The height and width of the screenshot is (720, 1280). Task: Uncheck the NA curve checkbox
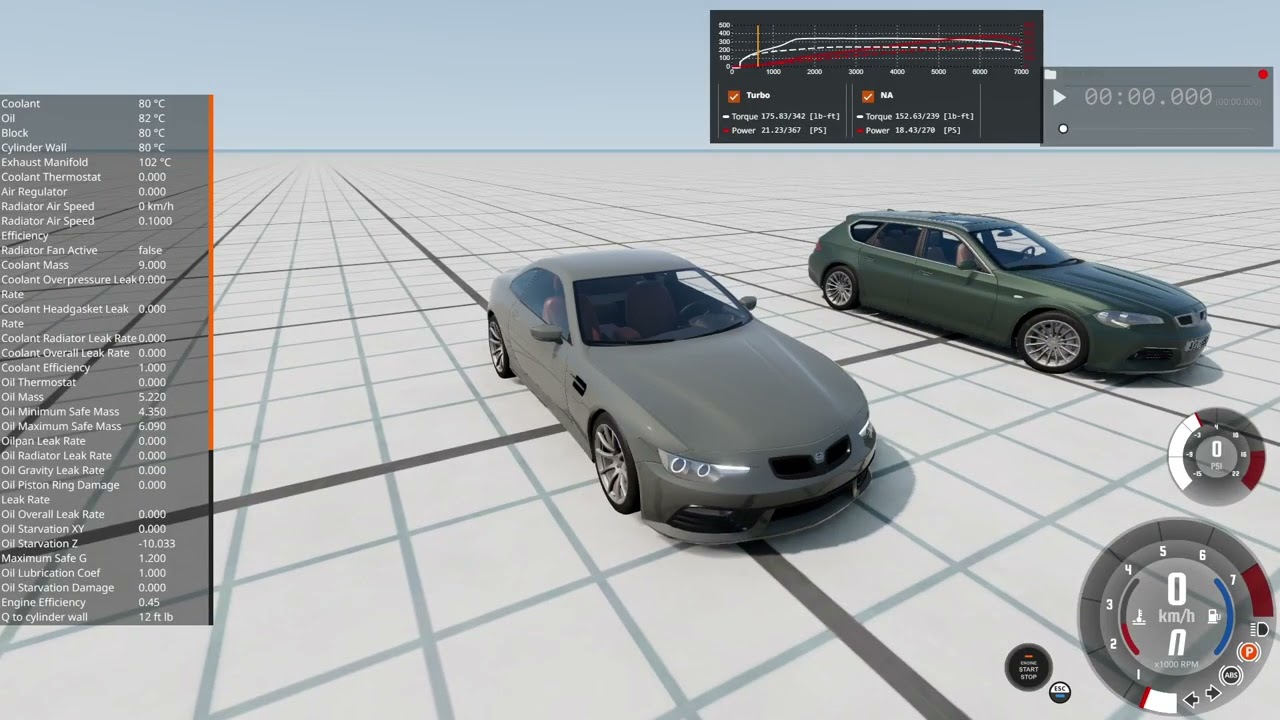coord(867,96)
